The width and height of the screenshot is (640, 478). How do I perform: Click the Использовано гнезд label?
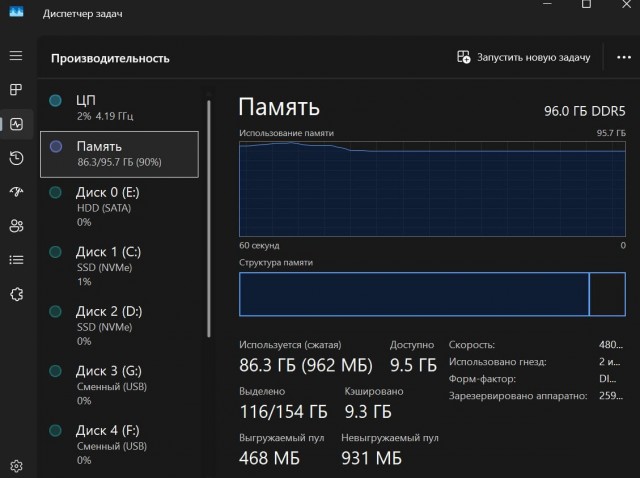(498, 362)
